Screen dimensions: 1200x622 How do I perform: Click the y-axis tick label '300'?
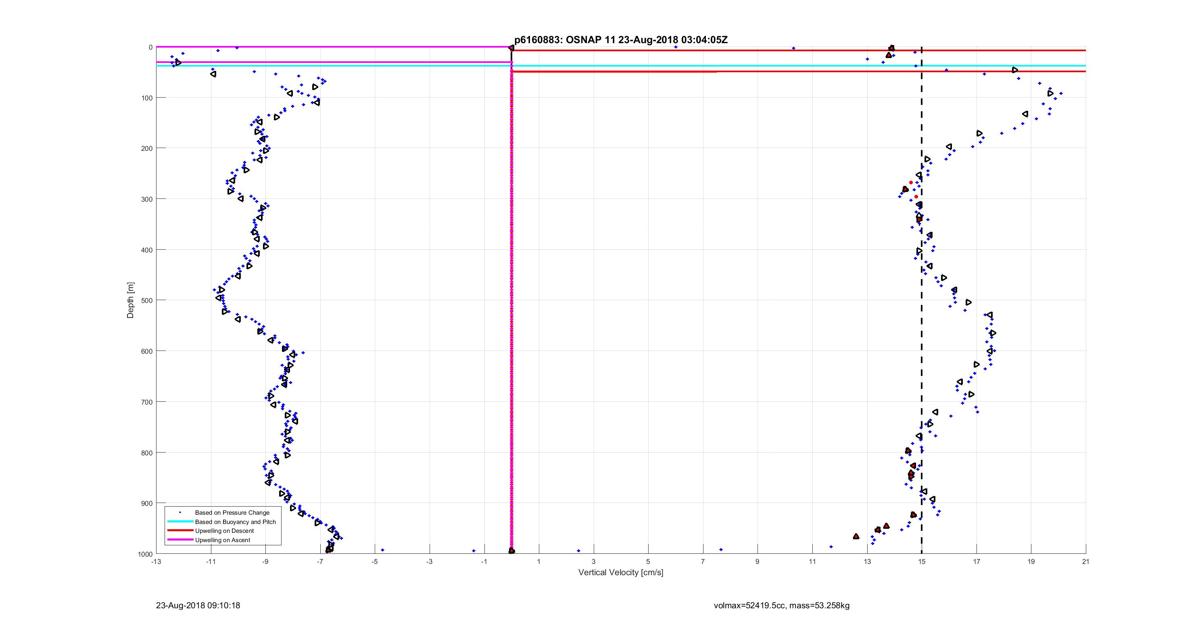pos(146,199)
